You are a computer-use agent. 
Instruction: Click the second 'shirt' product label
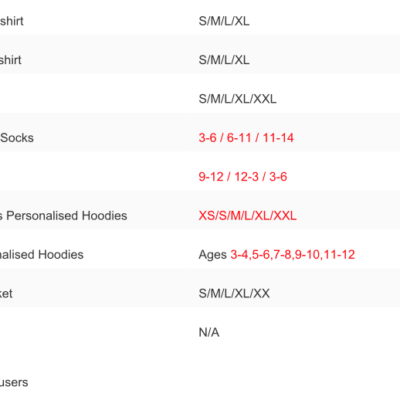click(11, 60)
